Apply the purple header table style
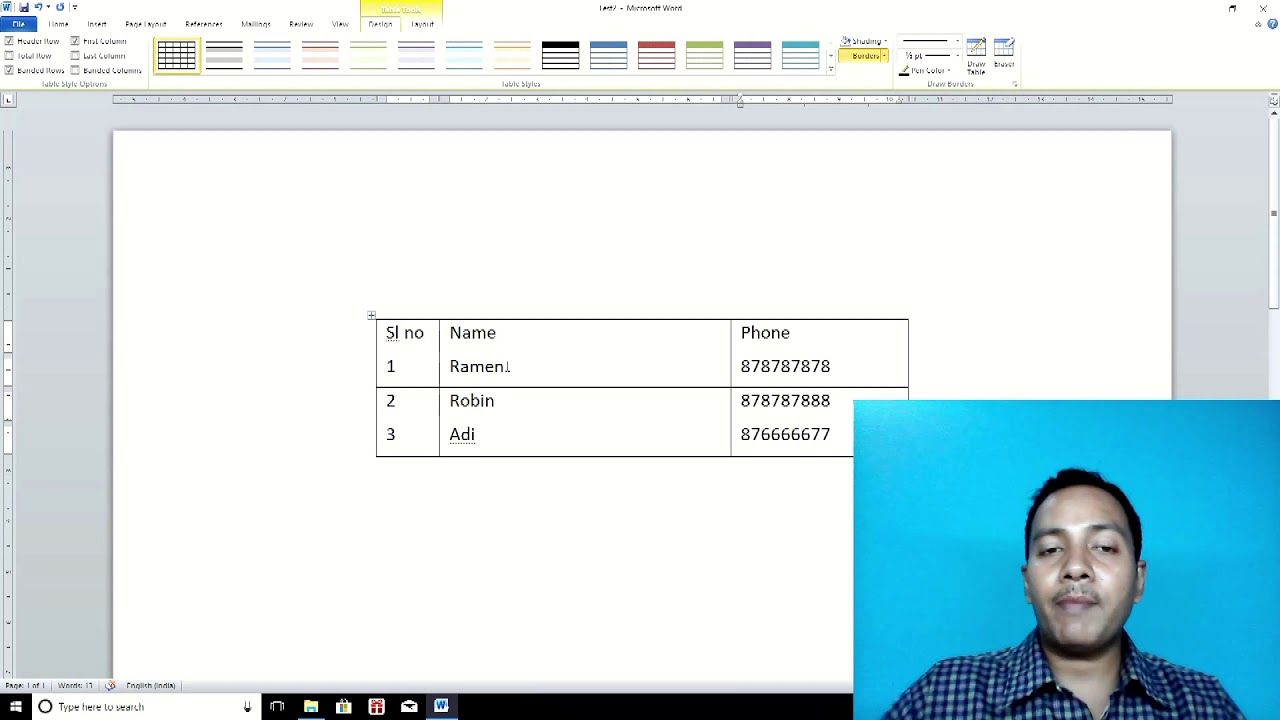Viewport: 1280px width, 720px height. 752,56
